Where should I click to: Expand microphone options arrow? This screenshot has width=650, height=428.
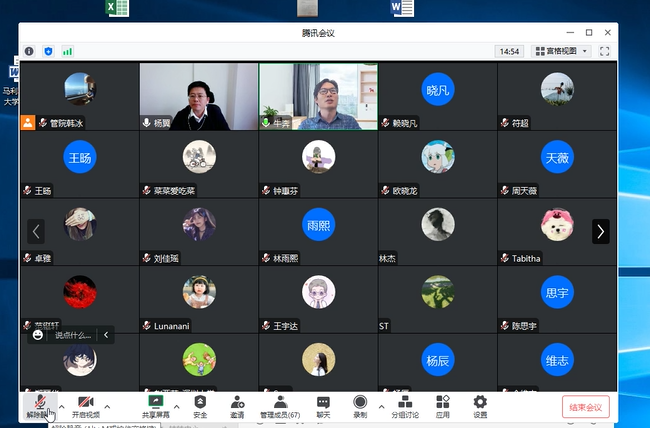click(60, 406)
